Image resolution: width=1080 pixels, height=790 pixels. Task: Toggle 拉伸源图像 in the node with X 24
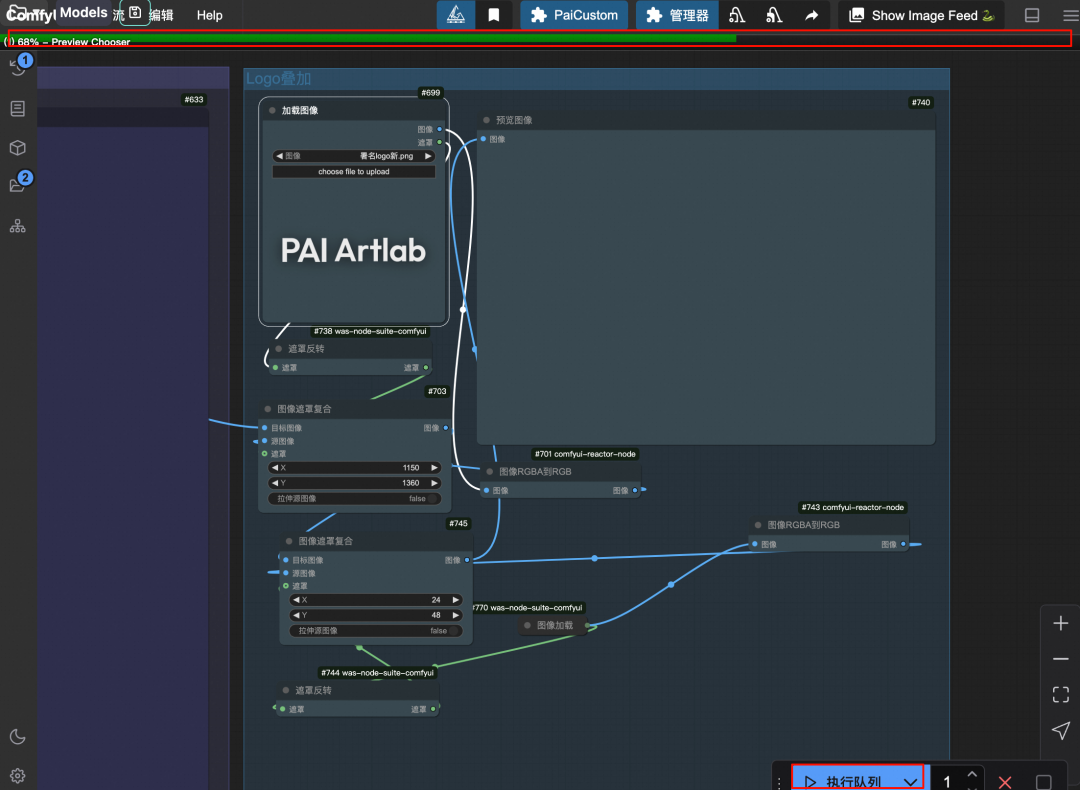(375, 631)
